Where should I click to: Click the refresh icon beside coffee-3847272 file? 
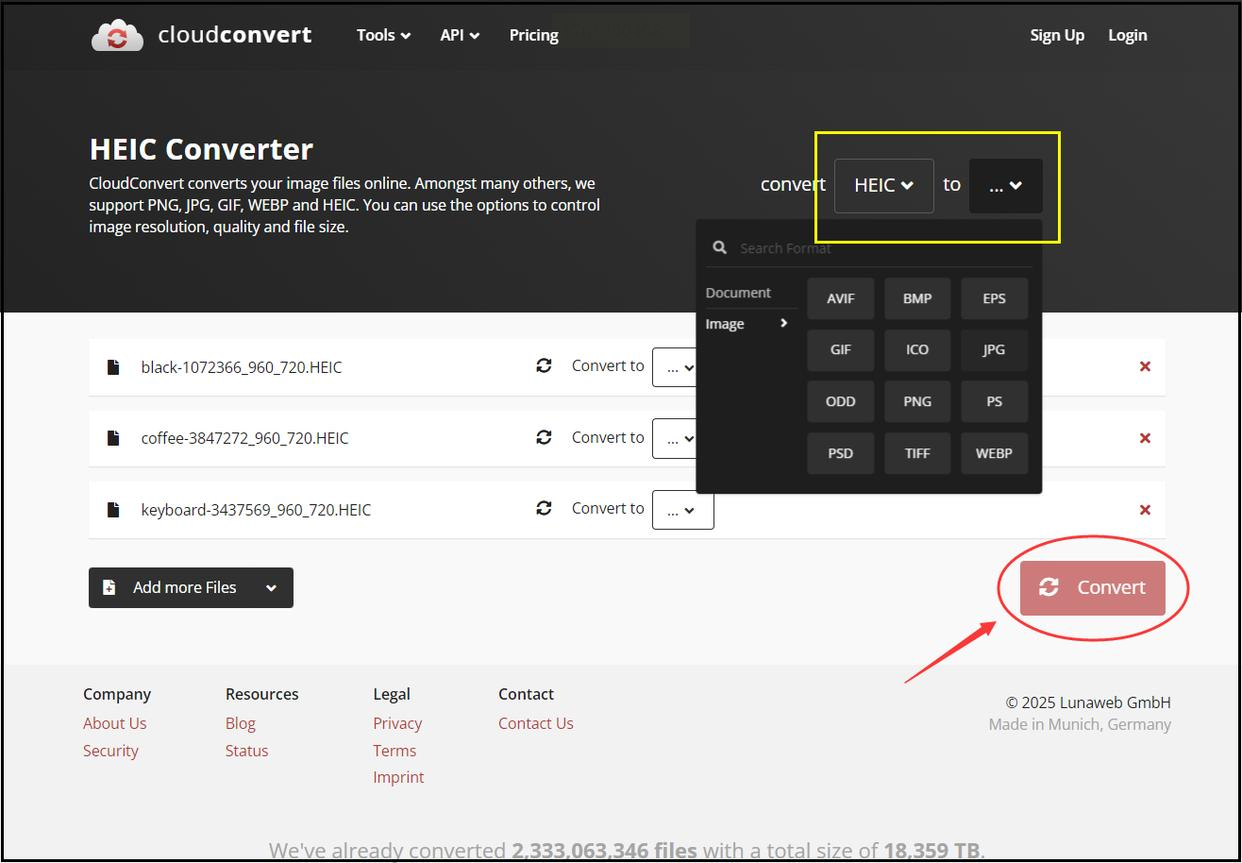click(544, 437)
